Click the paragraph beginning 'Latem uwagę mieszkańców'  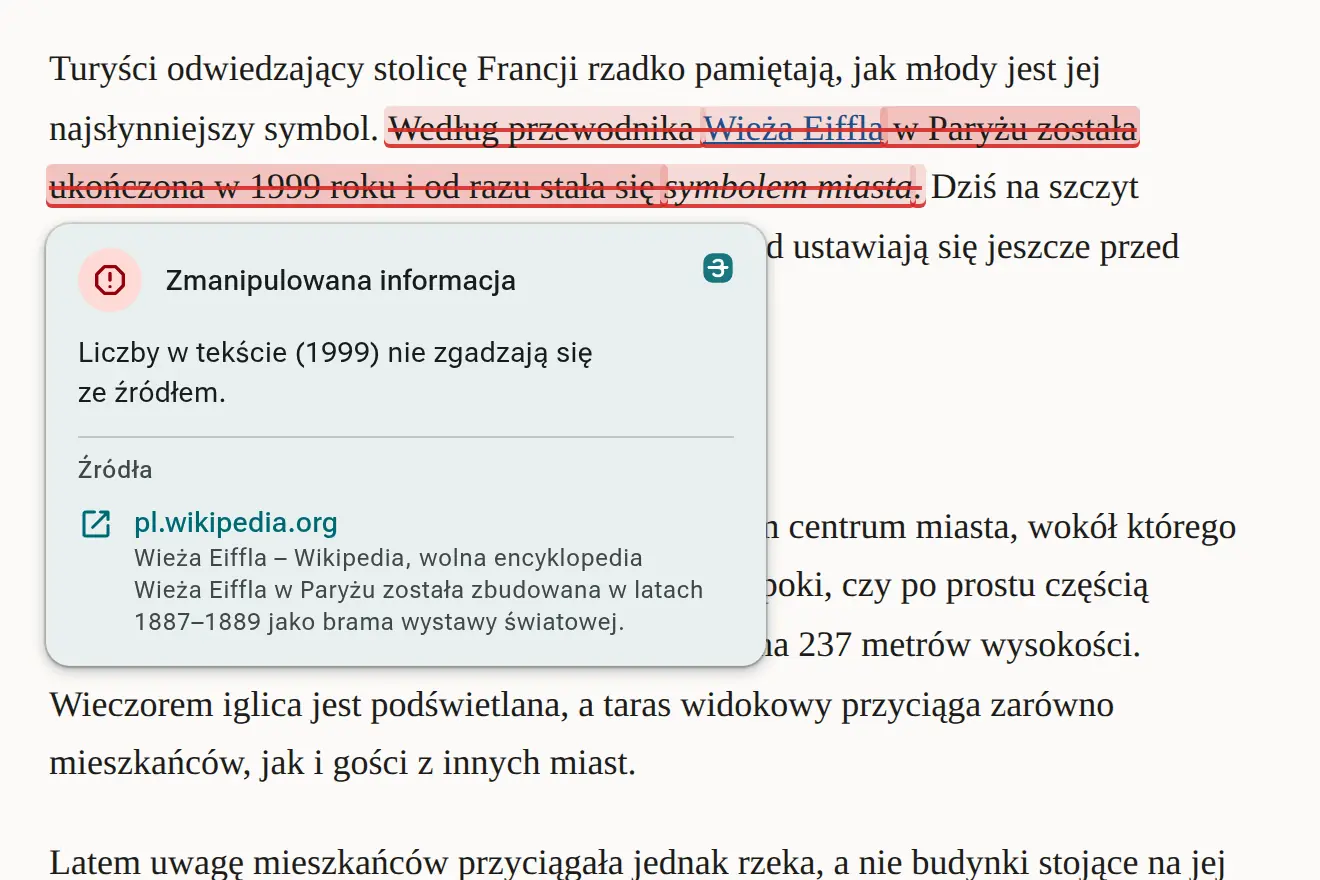638,862
